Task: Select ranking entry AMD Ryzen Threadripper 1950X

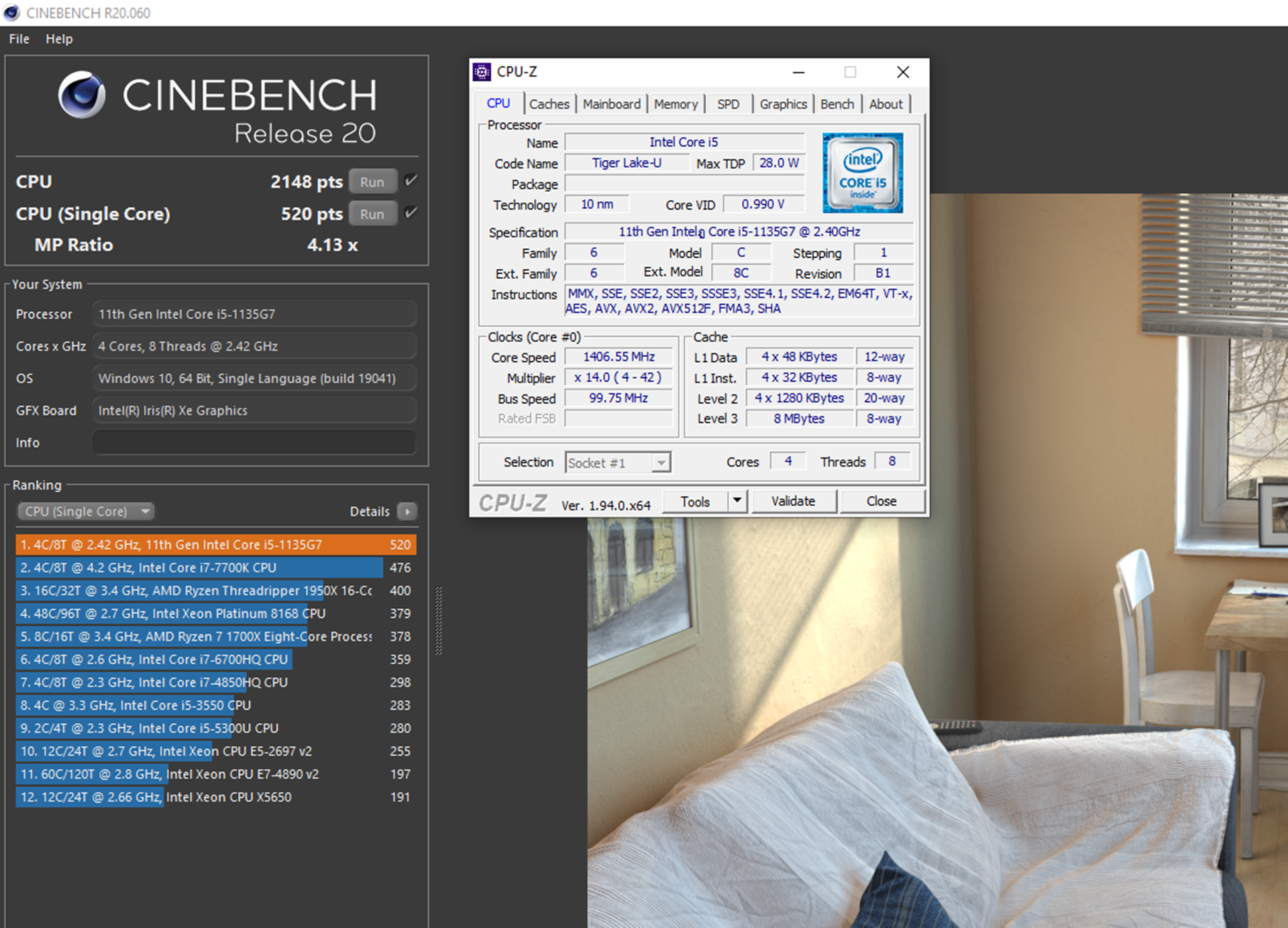Action: click(216, 590)
